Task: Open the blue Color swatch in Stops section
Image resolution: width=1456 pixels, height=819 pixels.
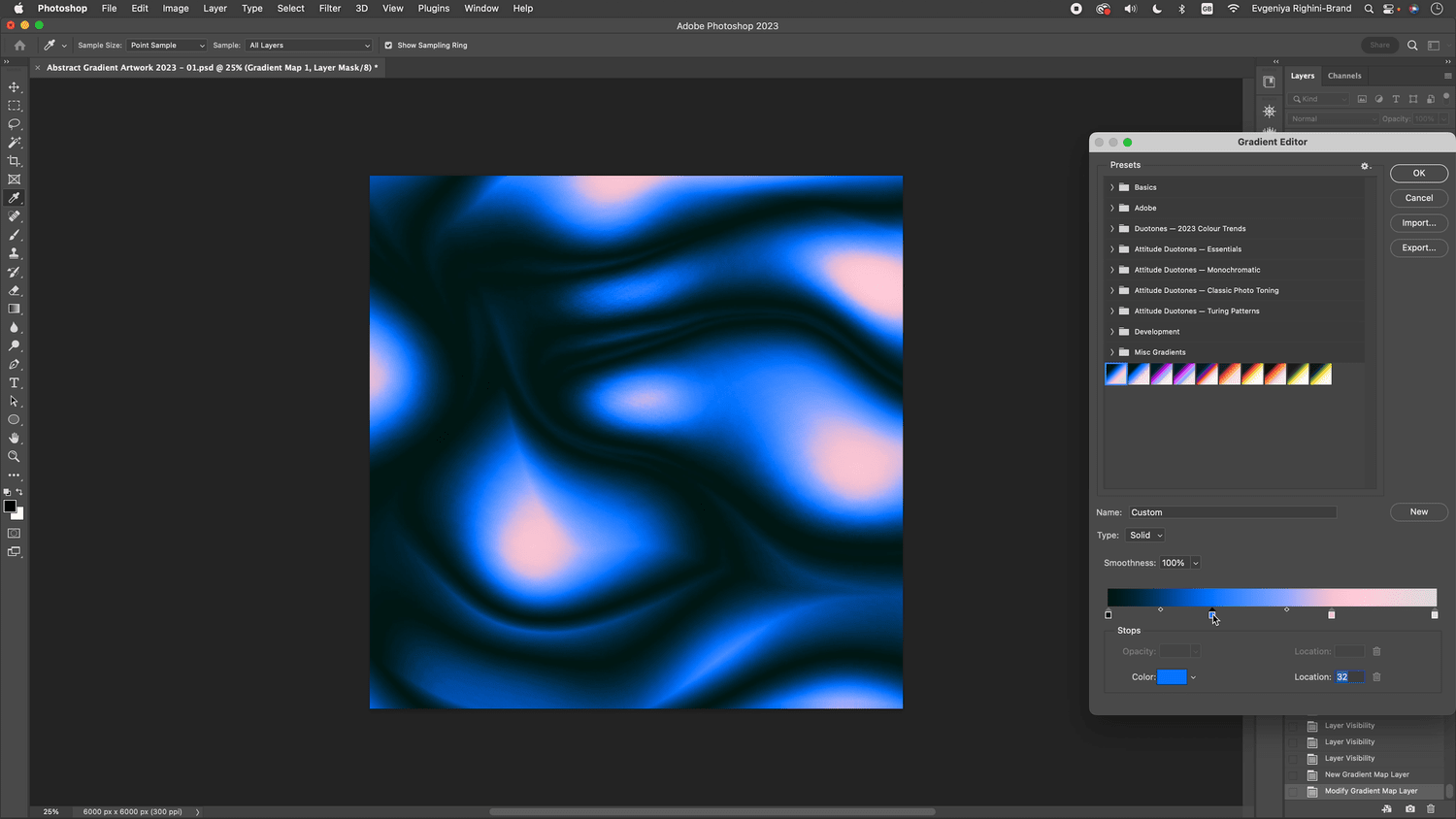Action: [1171, 676]
